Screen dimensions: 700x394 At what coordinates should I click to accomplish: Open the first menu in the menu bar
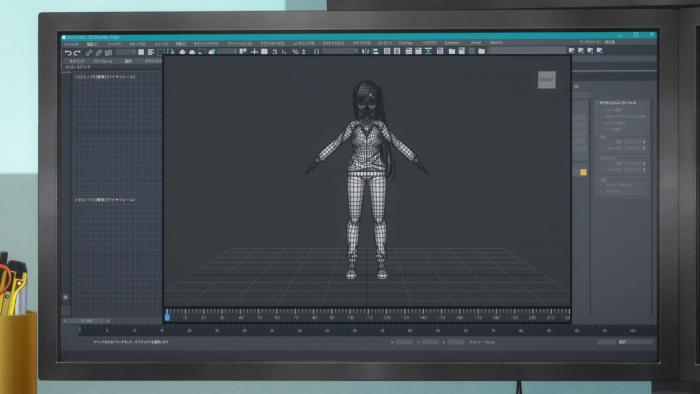(71, 45)
